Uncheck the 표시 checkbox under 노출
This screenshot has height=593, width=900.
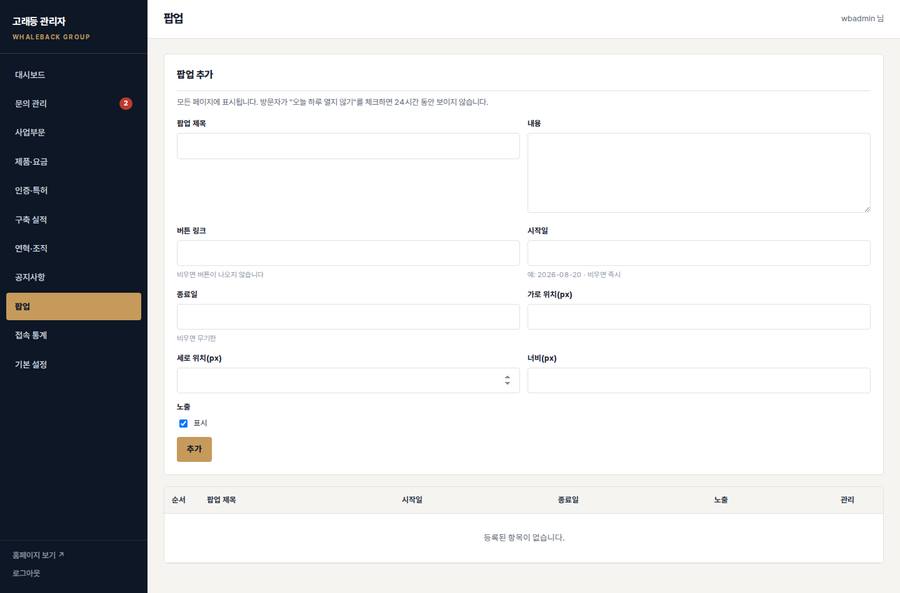click(183, 423)
